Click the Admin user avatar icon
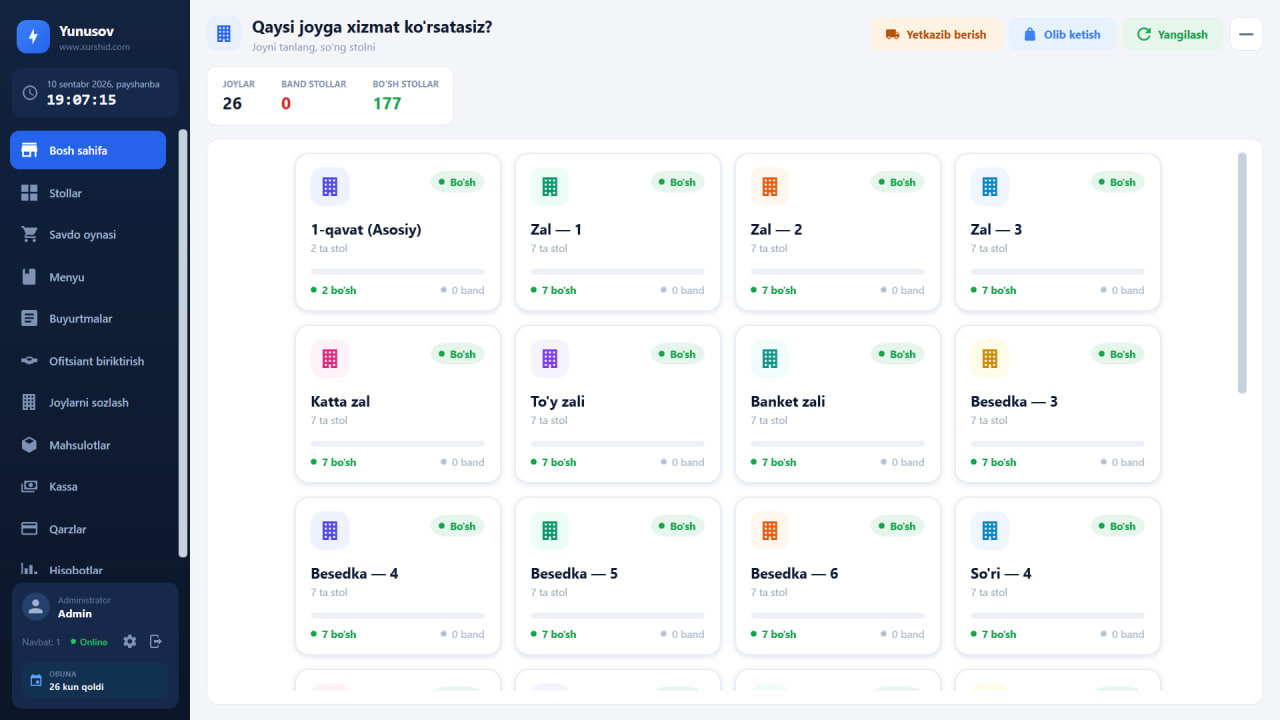1280x720 pixels. pyautogui.click(x=36, y=607)
